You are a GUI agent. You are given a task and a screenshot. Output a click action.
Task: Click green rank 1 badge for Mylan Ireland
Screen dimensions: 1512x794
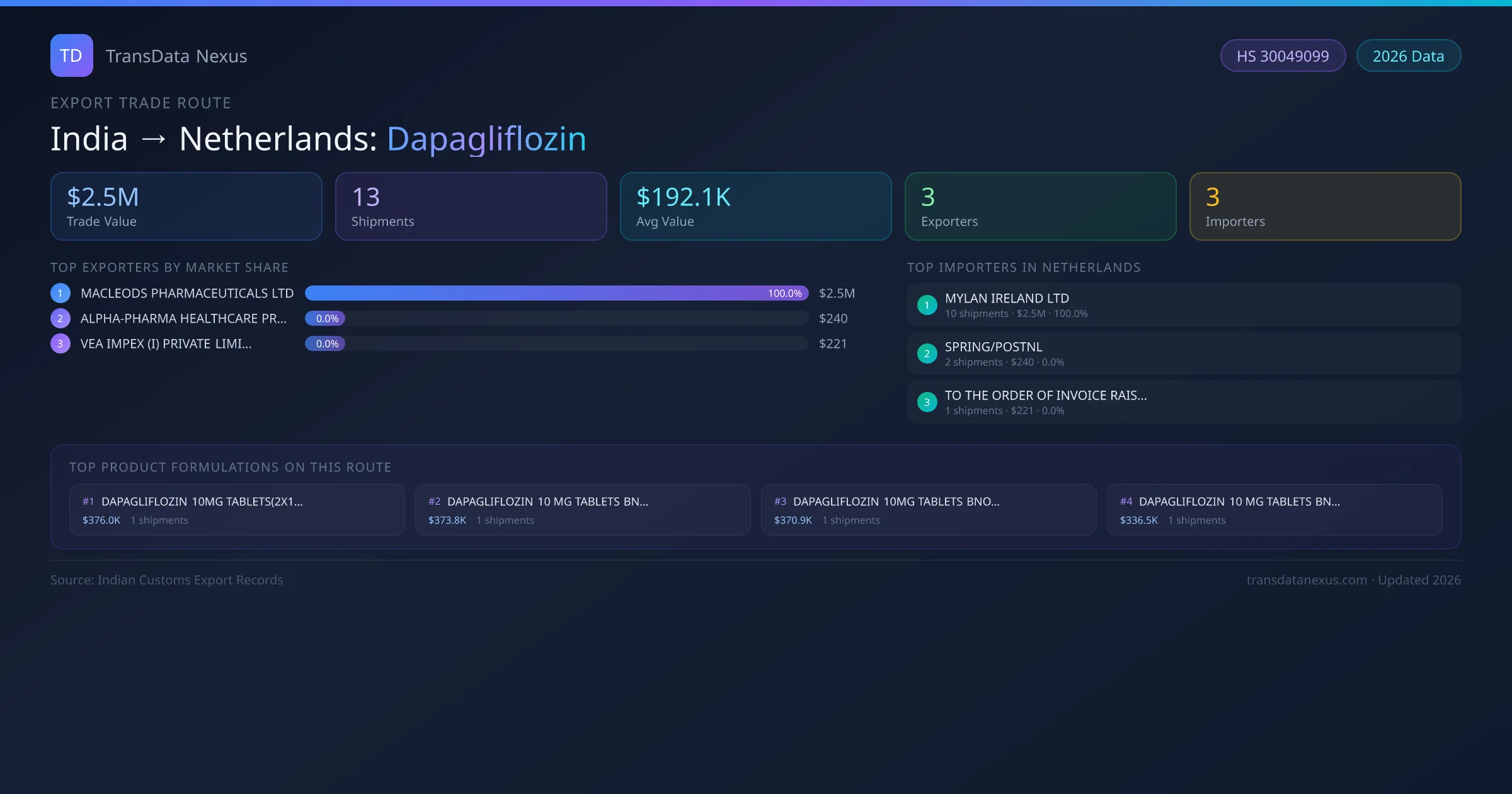click(927, 305)
